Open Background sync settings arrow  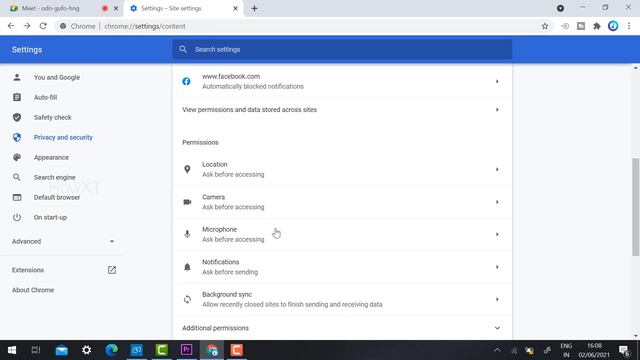coord(497,299)
